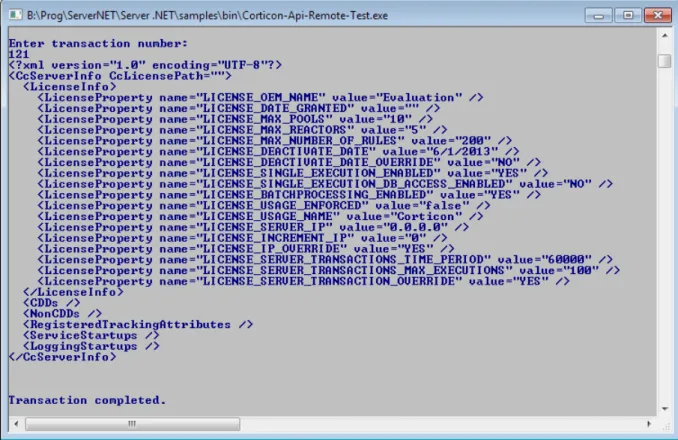
Task: Click the ServiceStartups tag line
Action: pos(91,335)
